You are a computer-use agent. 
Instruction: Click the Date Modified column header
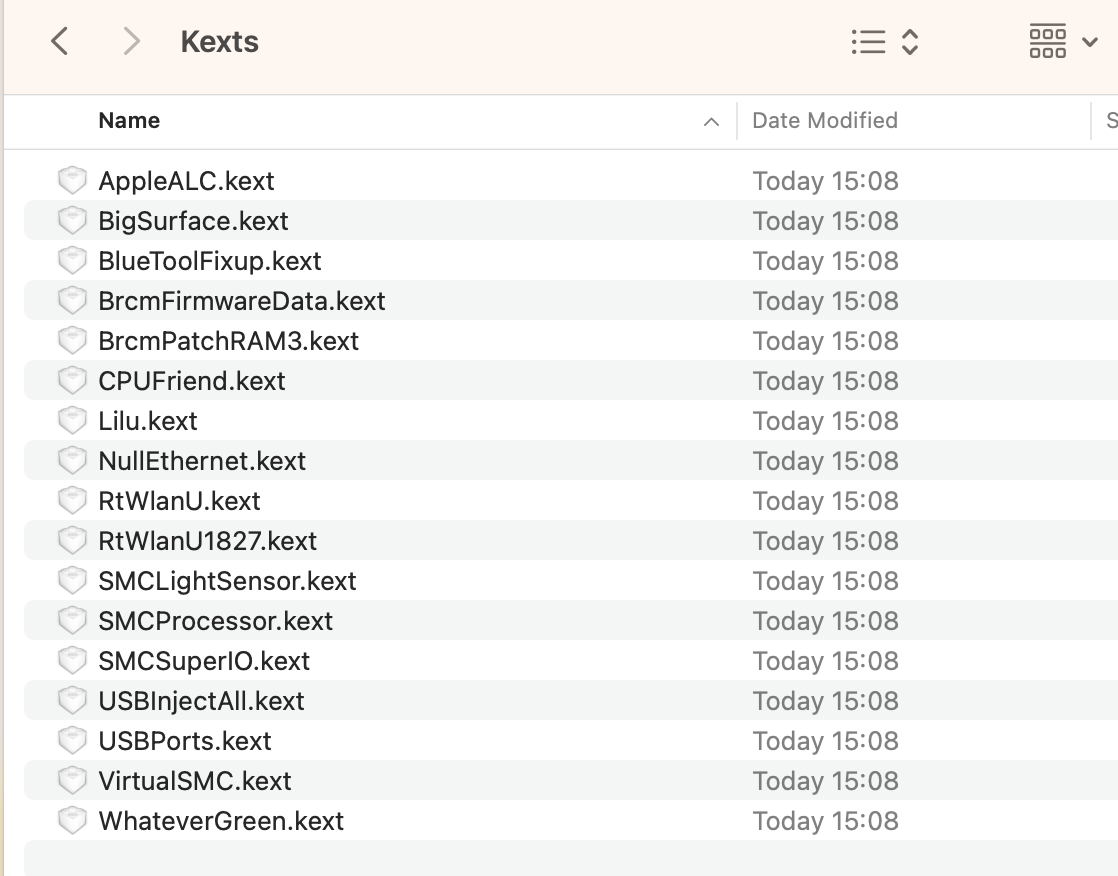pyautogui.click(x=823, y=120)
